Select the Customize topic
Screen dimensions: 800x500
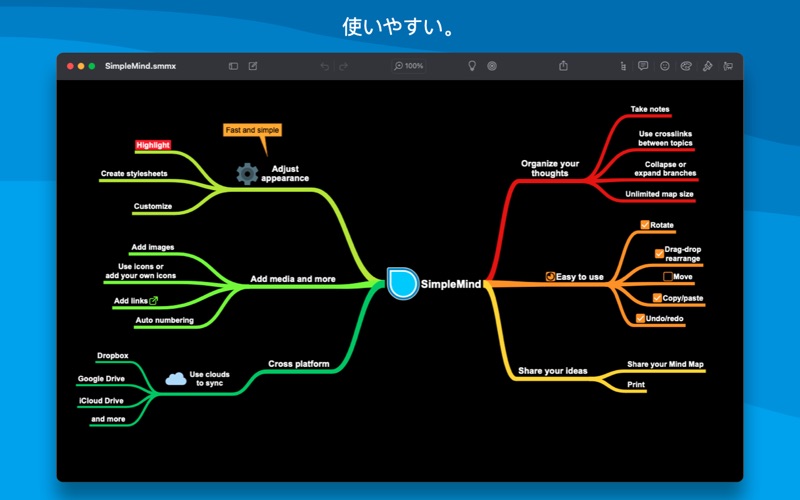(153, 206)
